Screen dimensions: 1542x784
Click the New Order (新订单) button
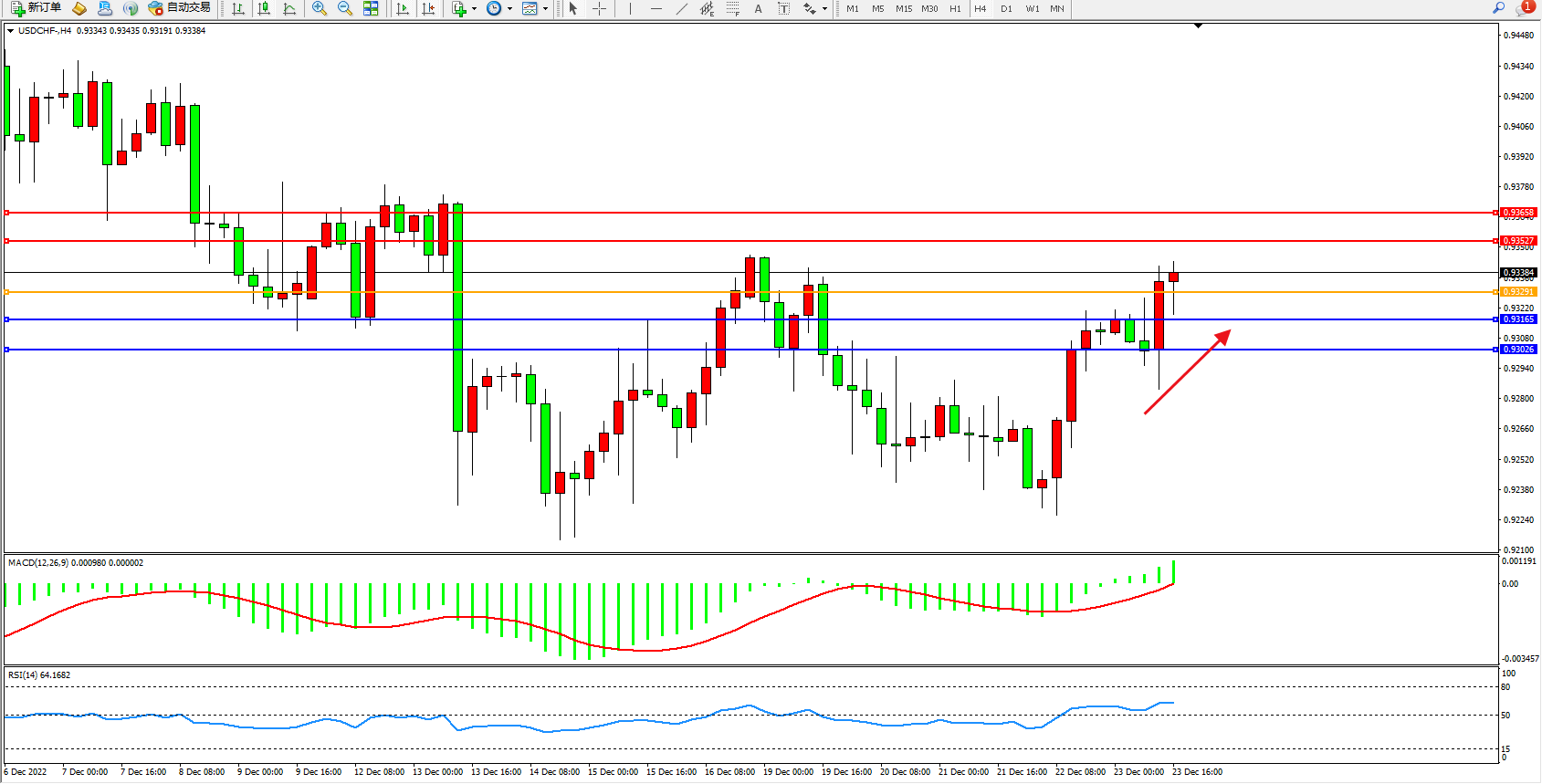(37, 8)
